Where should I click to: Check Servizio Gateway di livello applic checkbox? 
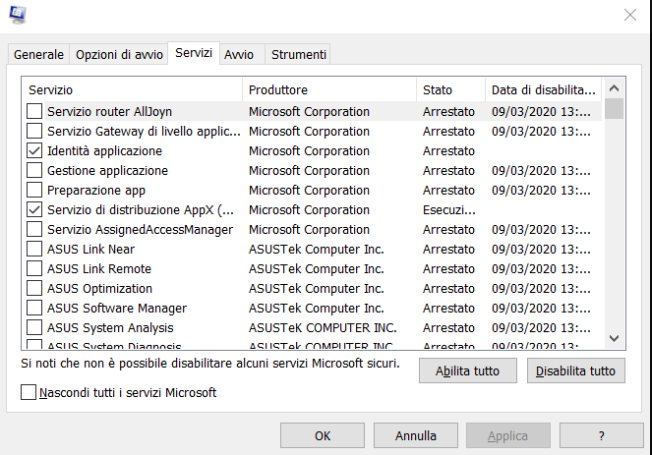point(34,131)
